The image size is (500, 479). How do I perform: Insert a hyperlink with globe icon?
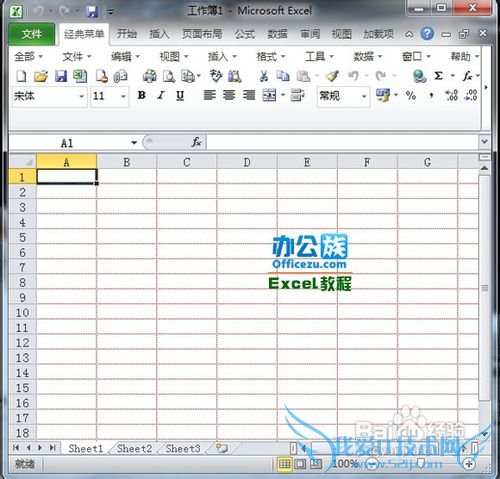(x=419, y=76)
